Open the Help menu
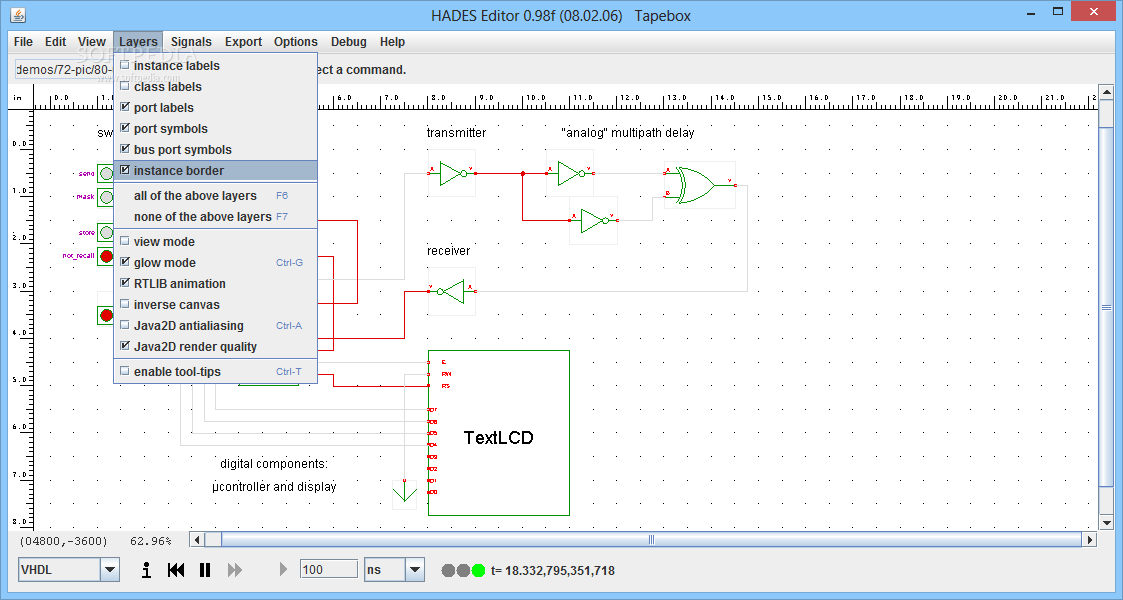Image resolution: width=1123 pixels, height=600 pixels. 392,42
